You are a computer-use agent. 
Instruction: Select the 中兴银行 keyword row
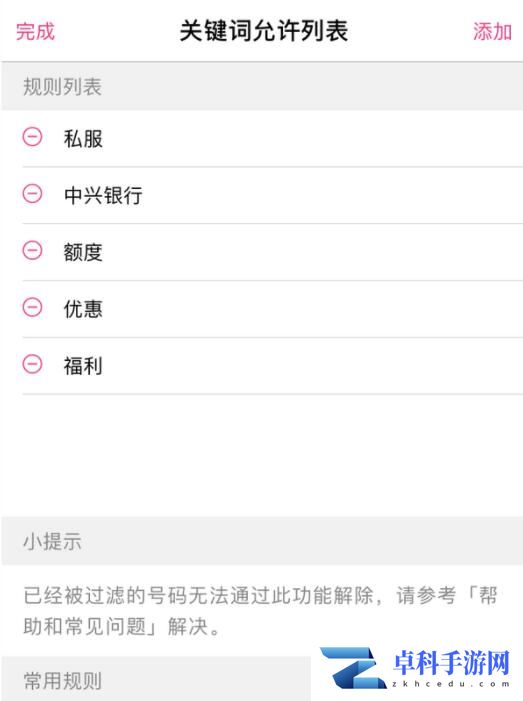tap(262, 195)
